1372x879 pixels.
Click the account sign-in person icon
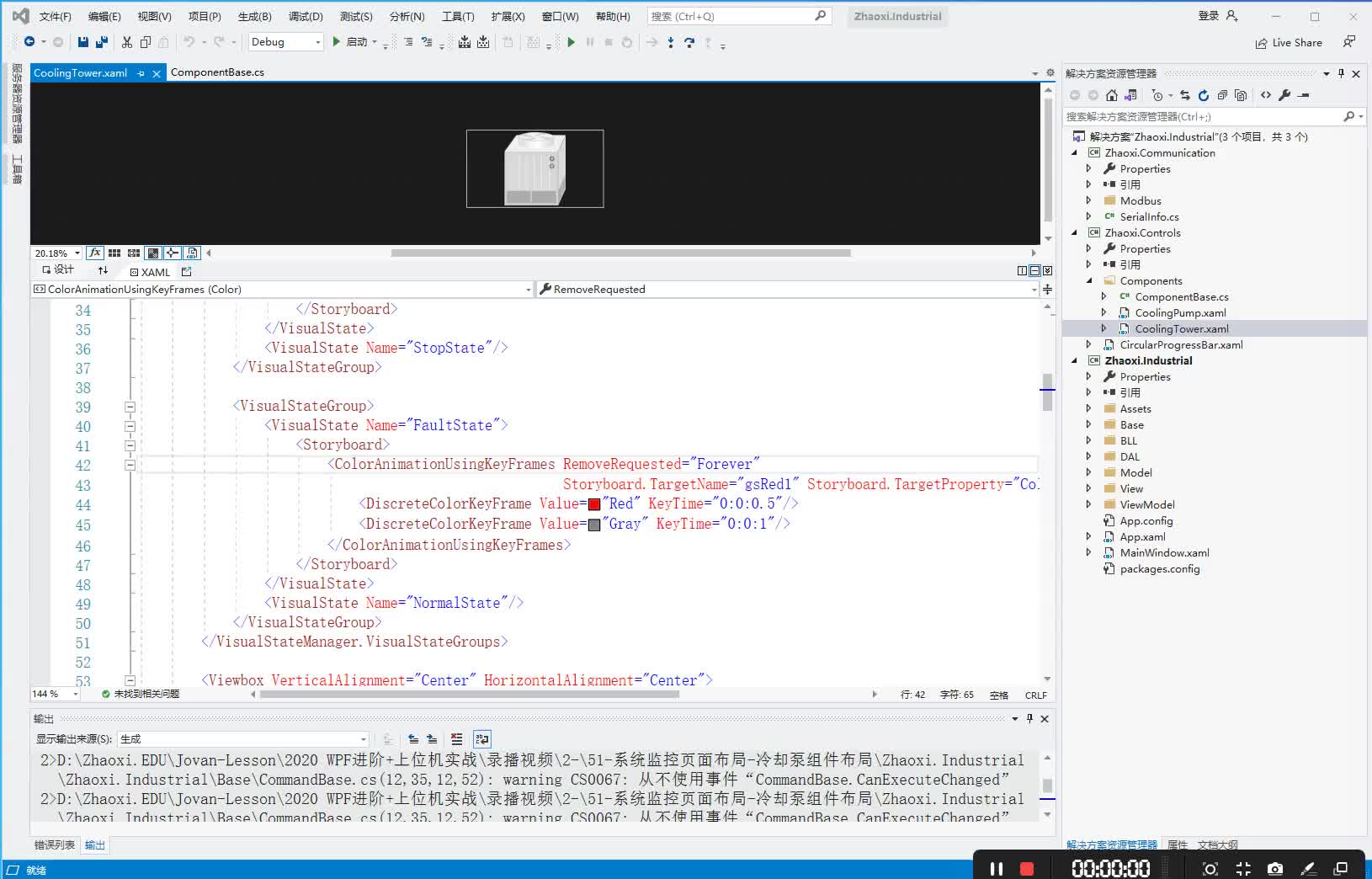[x=1232, y=16]
